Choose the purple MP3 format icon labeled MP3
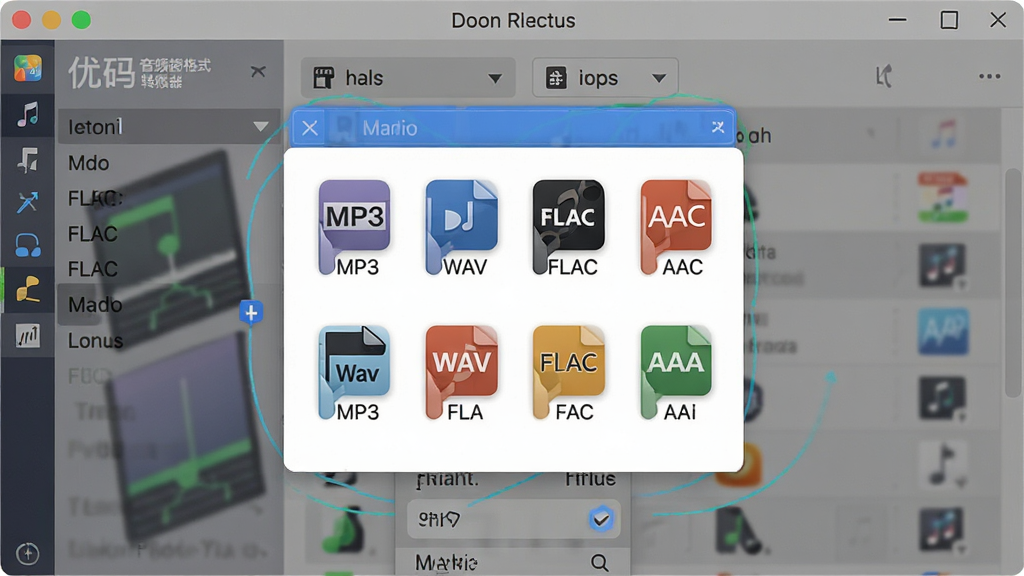 pyautogui.click(x=355, y=227)
